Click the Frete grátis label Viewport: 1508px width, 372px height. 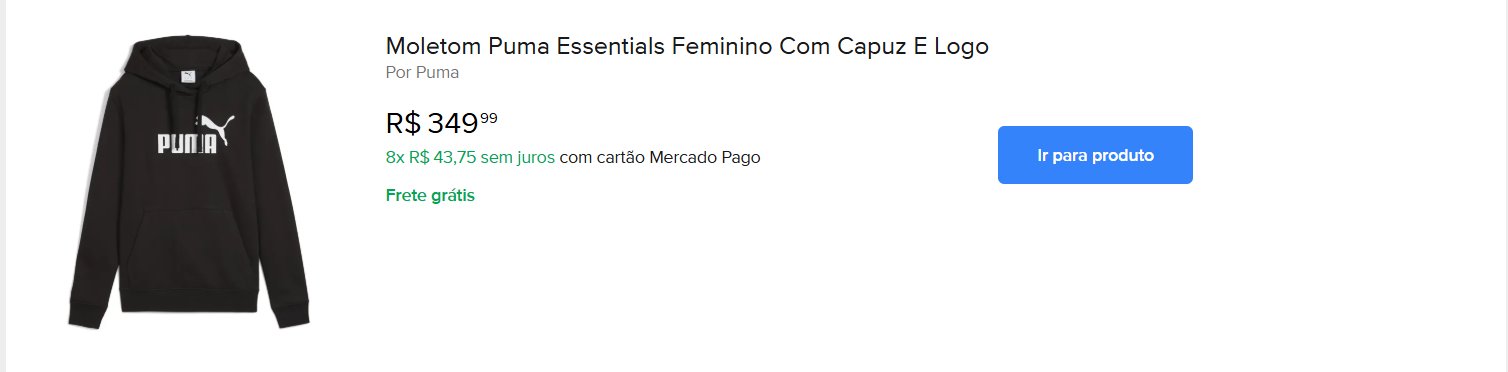[x=430, y=195]
